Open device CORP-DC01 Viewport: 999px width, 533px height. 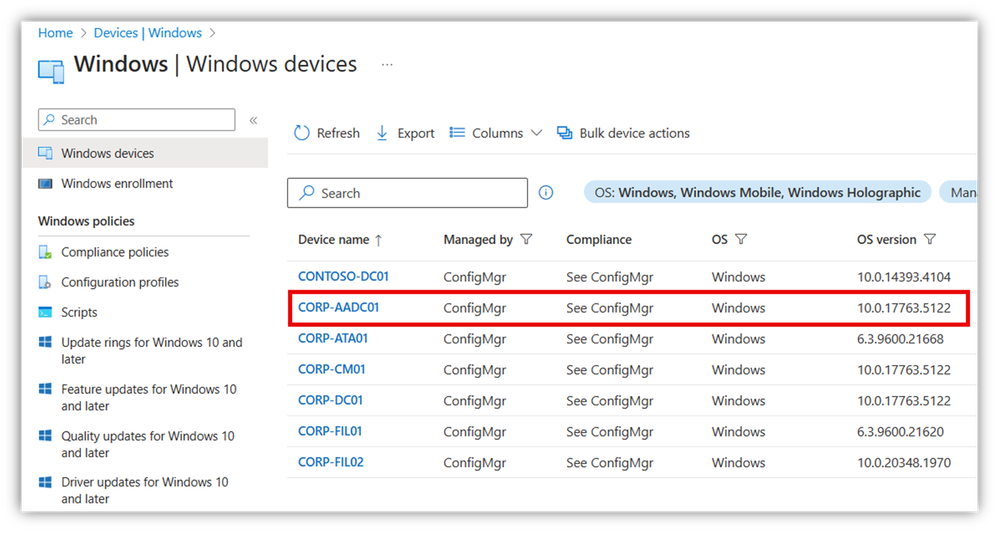pos(331,401)
